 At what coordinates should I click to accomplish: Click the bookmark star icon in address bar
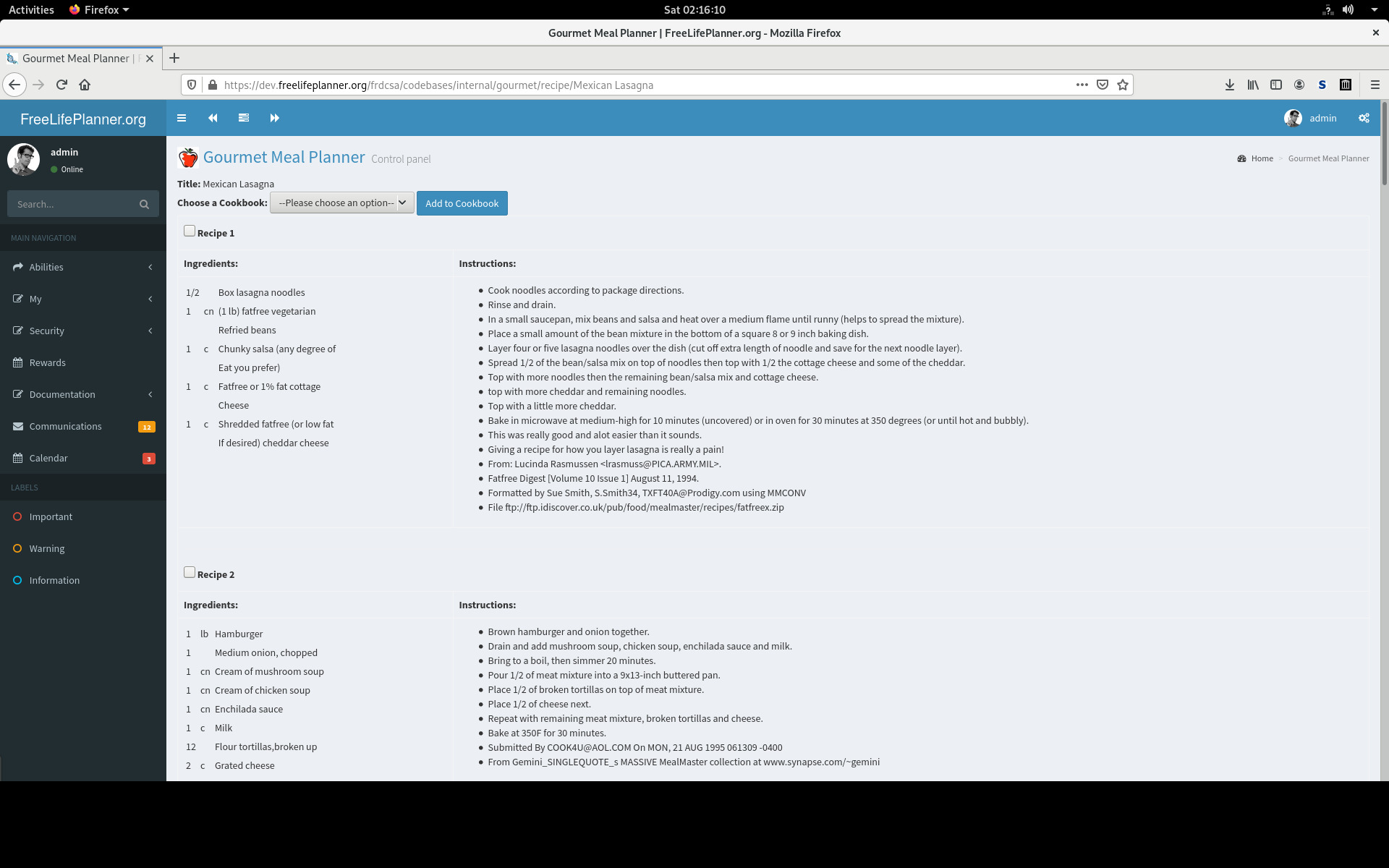coord(1123,84)
